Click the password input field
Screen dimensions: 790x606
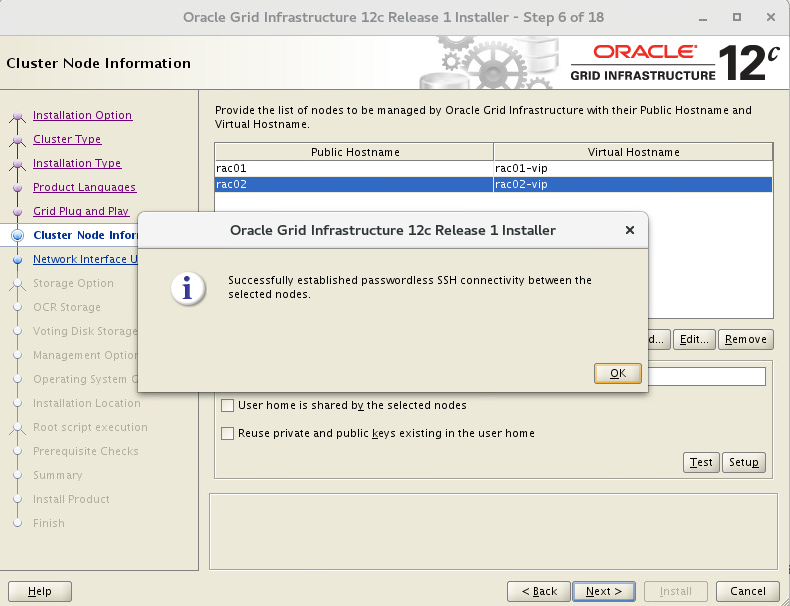[706, 377]
